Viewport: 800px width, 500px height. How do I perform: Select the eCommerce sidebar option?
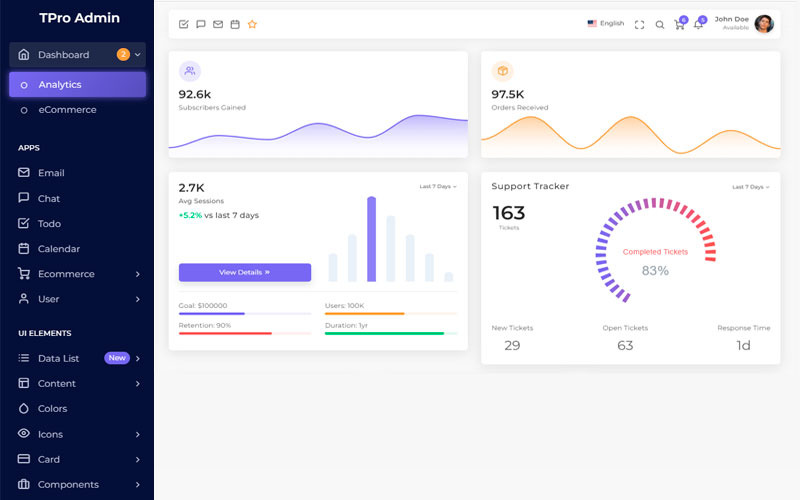point(67,110)
